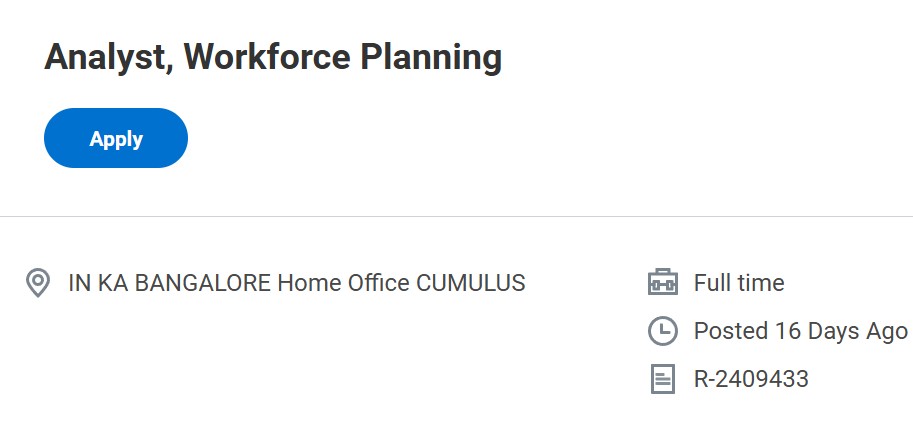This screenshot has height=448, width=913.
Task: Click the number 16 in posted date
Action: pos(789,331)
